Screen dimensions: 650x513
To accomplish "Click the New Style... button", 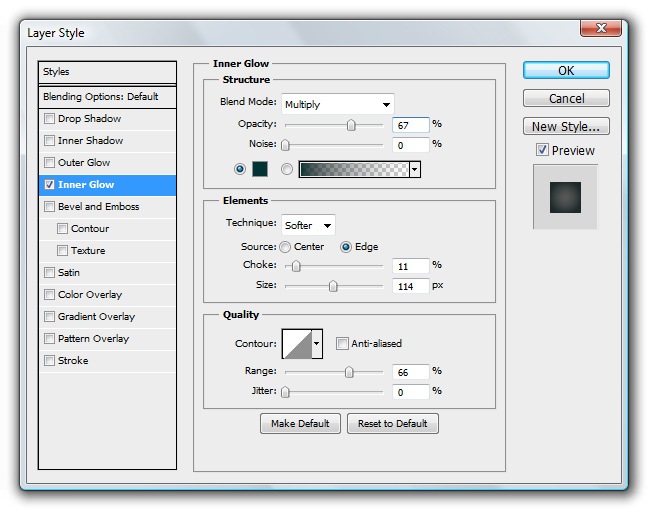I will [566, 127].
